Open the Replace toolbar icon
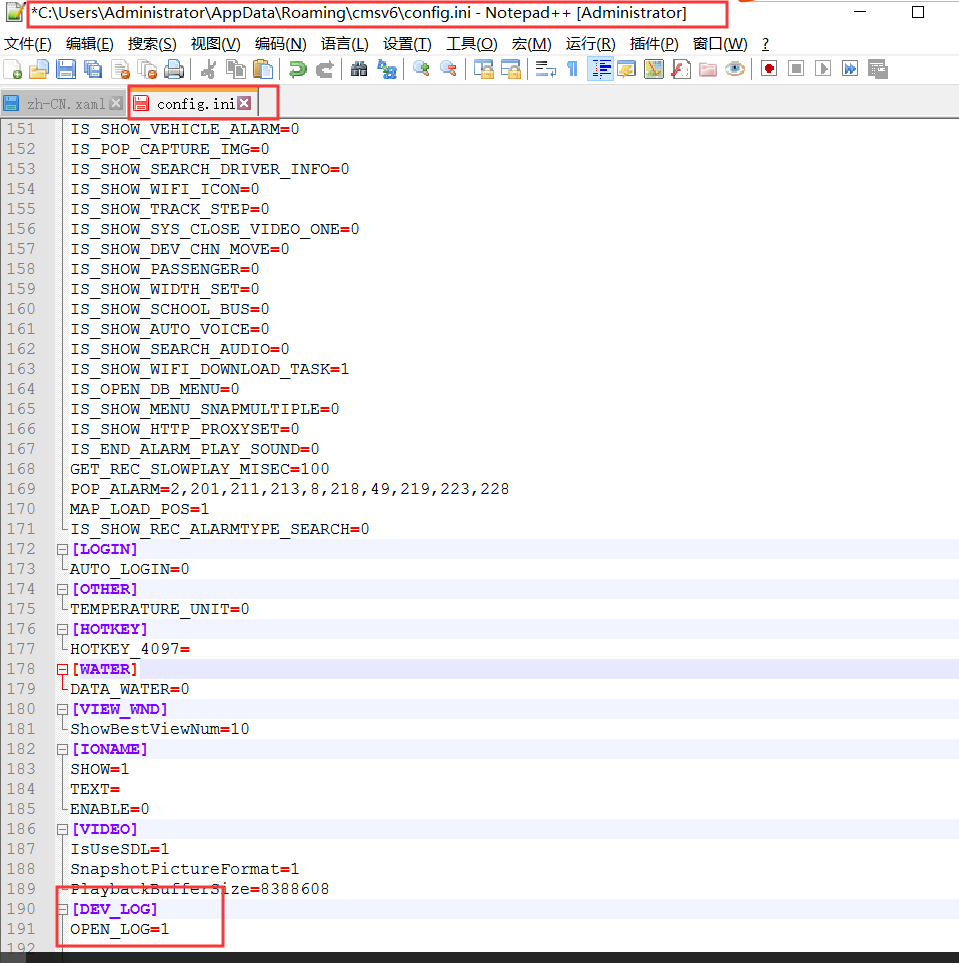 click(x=386, y=69)
